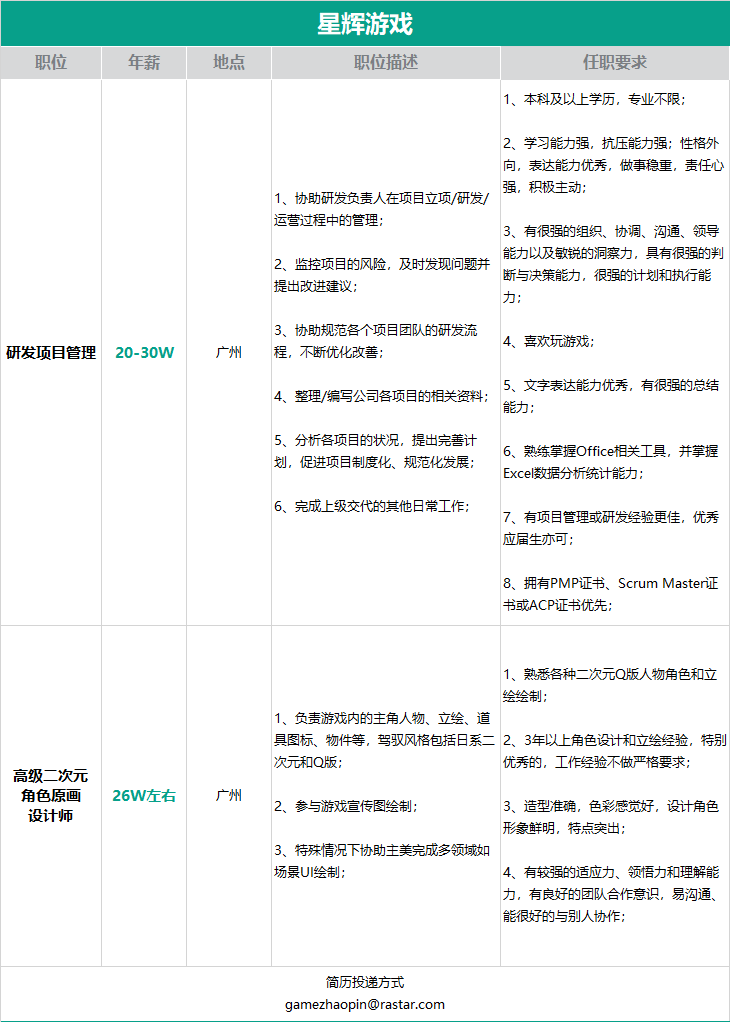
Task: Click the 完成上级交代的其他日常工作 line
Action: point(372,506)
